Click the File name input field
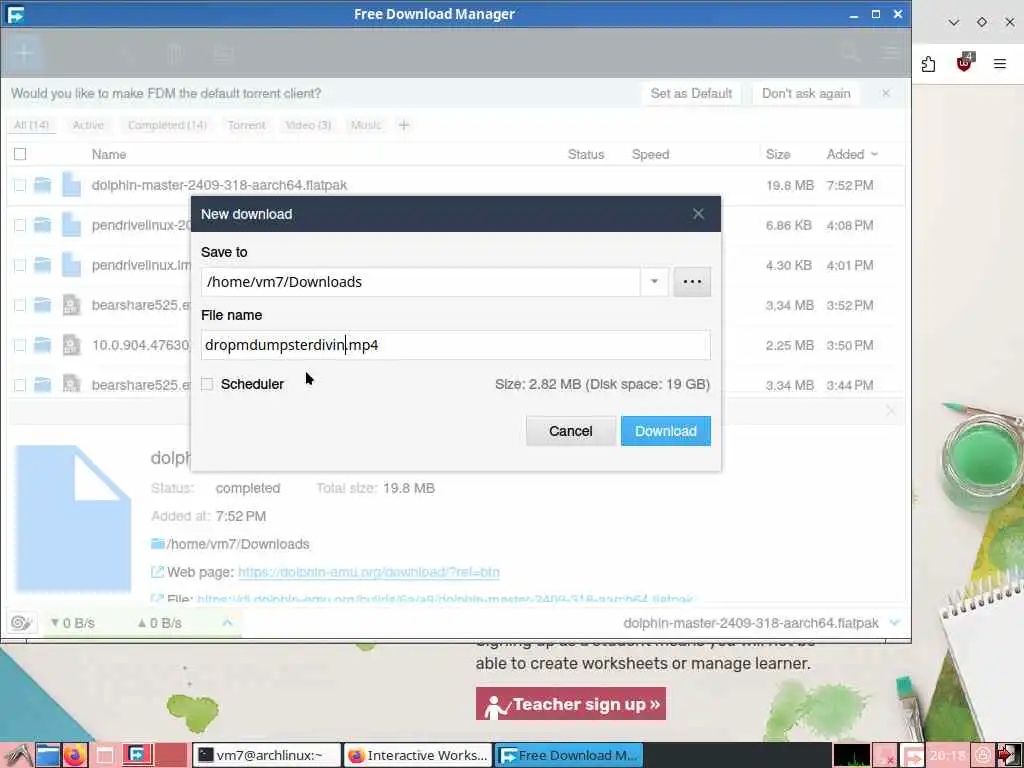The height and width of the screenshot is (768, 1024). click(x=455, y=345)
